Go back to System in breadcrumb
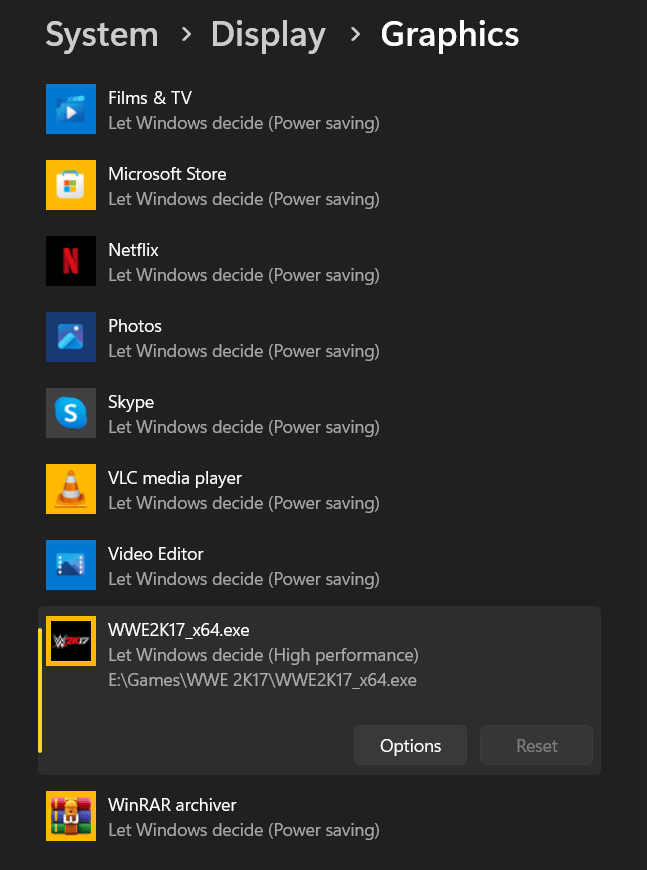647x870 pixels. coord(102,35)
